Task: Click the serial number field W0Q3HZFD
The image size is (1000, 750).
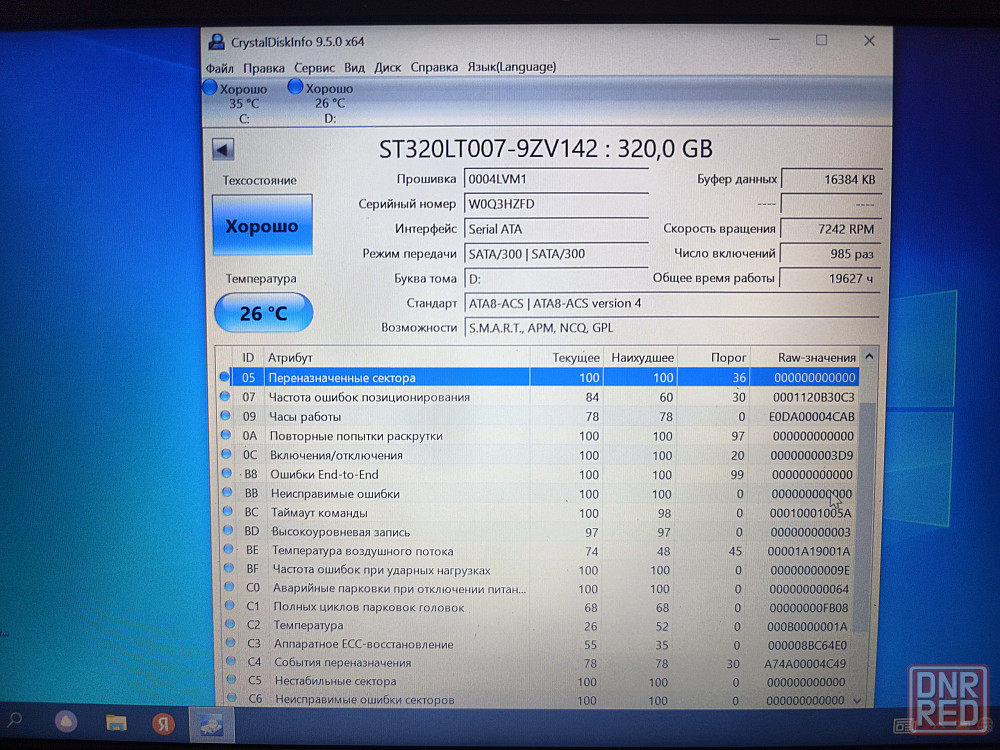Action: click(x=555, y=204)
